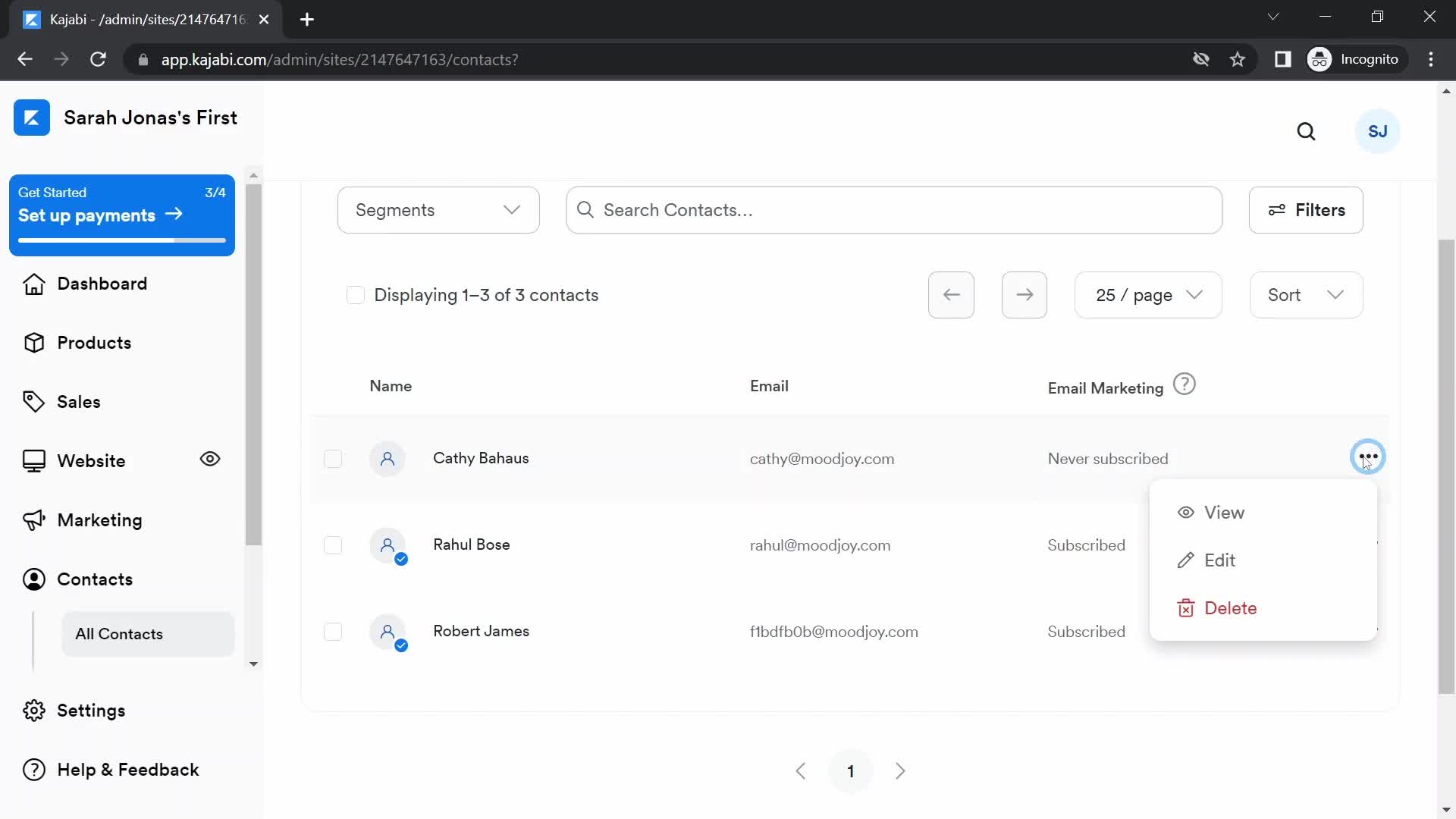1456x819 pixels.
Task: Click the Website sidebar icon
Action: click(x=33, y=460)
